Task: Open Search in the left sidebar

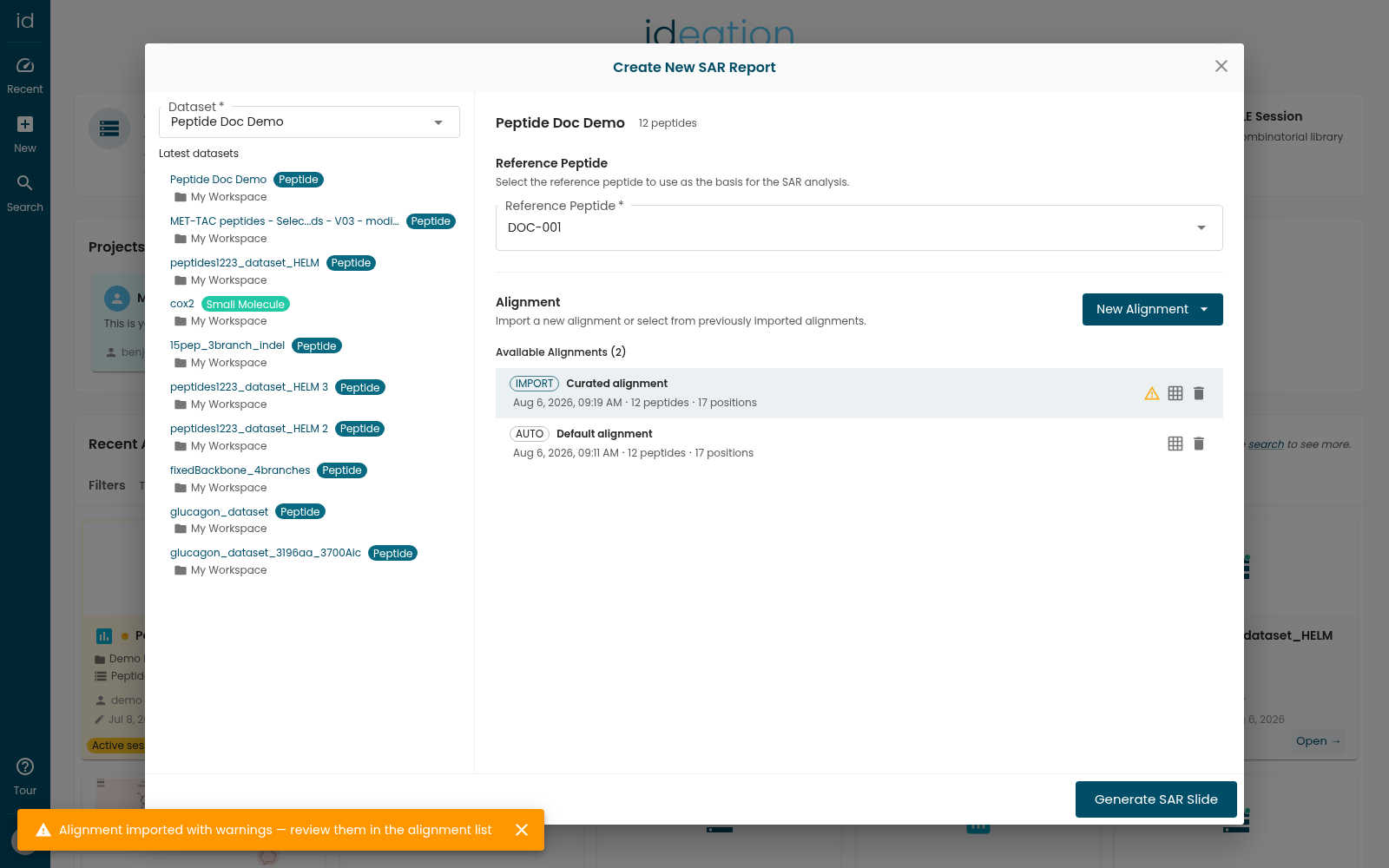Action: (x=25, y=194)
